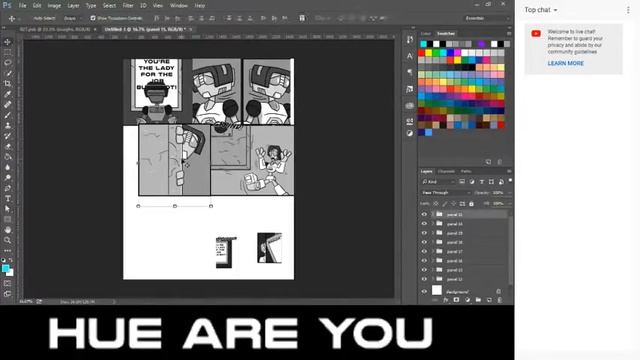The image size is (640, 360).
Task: Click the cyan foreground color swatch
Action: tap(5, 269)
